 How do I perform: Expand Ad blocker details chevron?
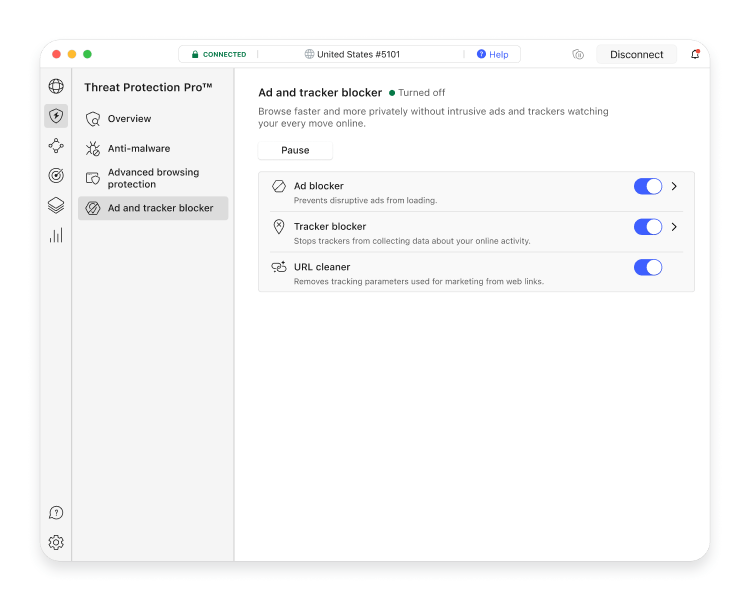coord(674,186)
